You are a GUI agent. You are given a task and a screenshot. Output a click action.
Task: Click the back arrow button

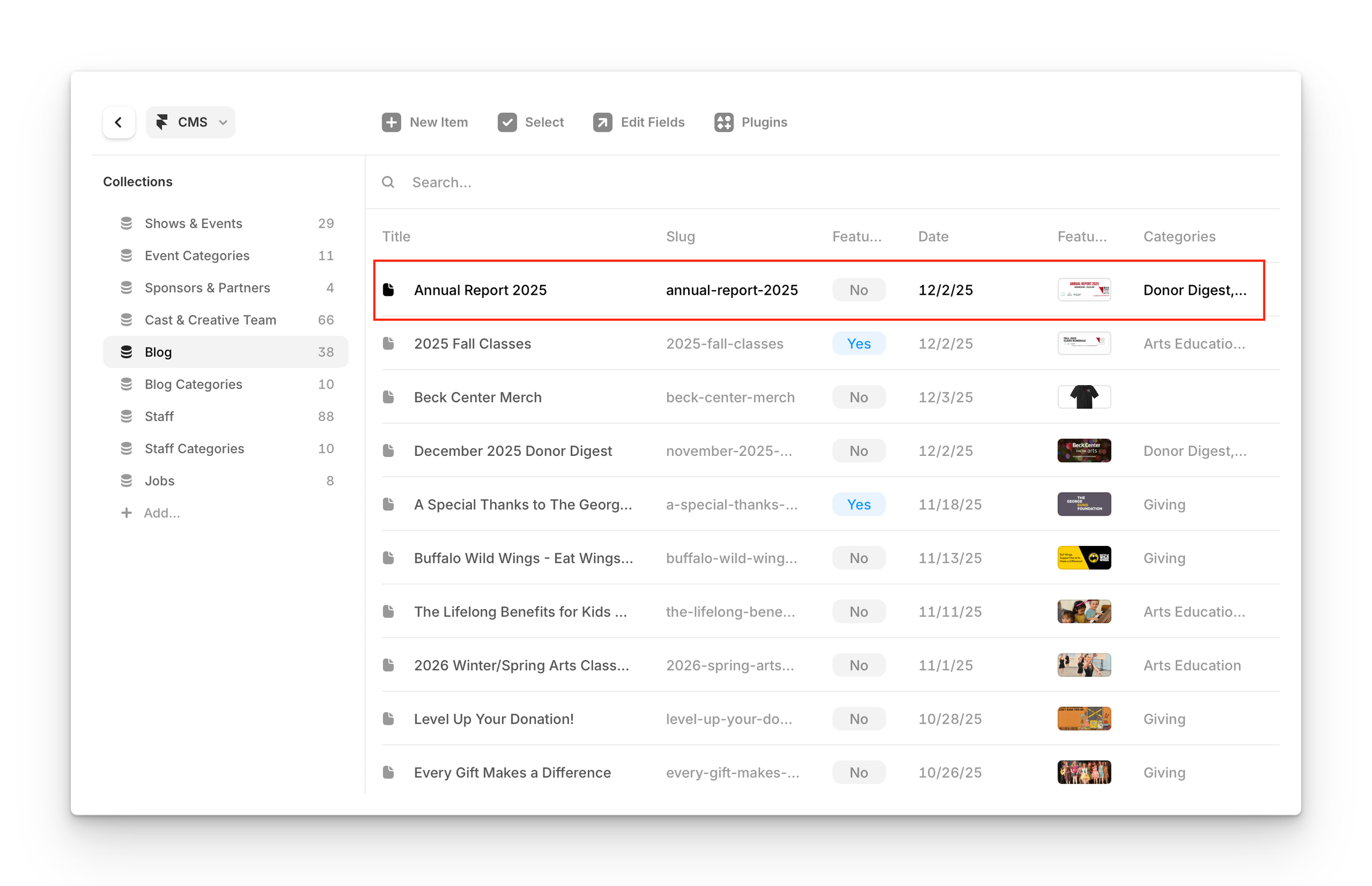coord(119,122)
